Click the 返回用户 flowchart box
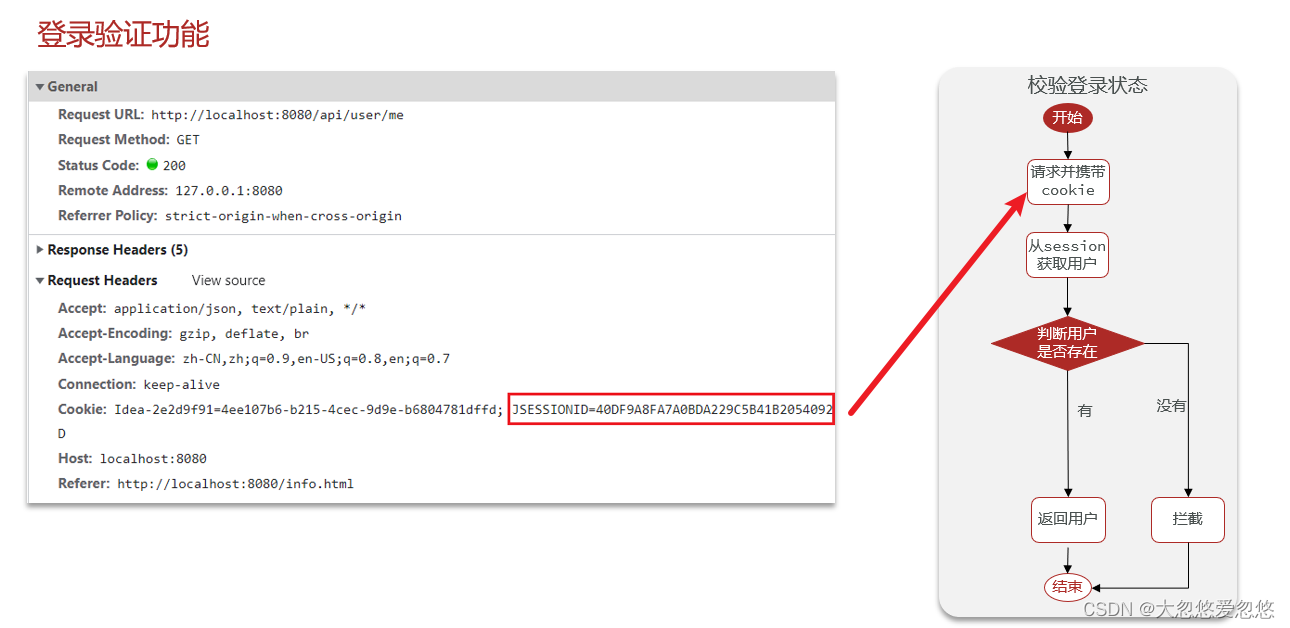The image size is (1290, 628). 1068,519
